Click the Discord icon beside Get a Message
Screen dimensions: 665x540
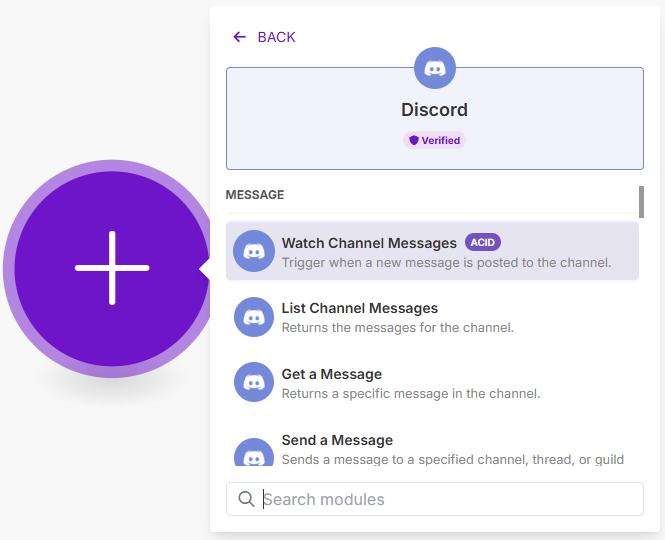pyautogui.click(x=254, y=382)
